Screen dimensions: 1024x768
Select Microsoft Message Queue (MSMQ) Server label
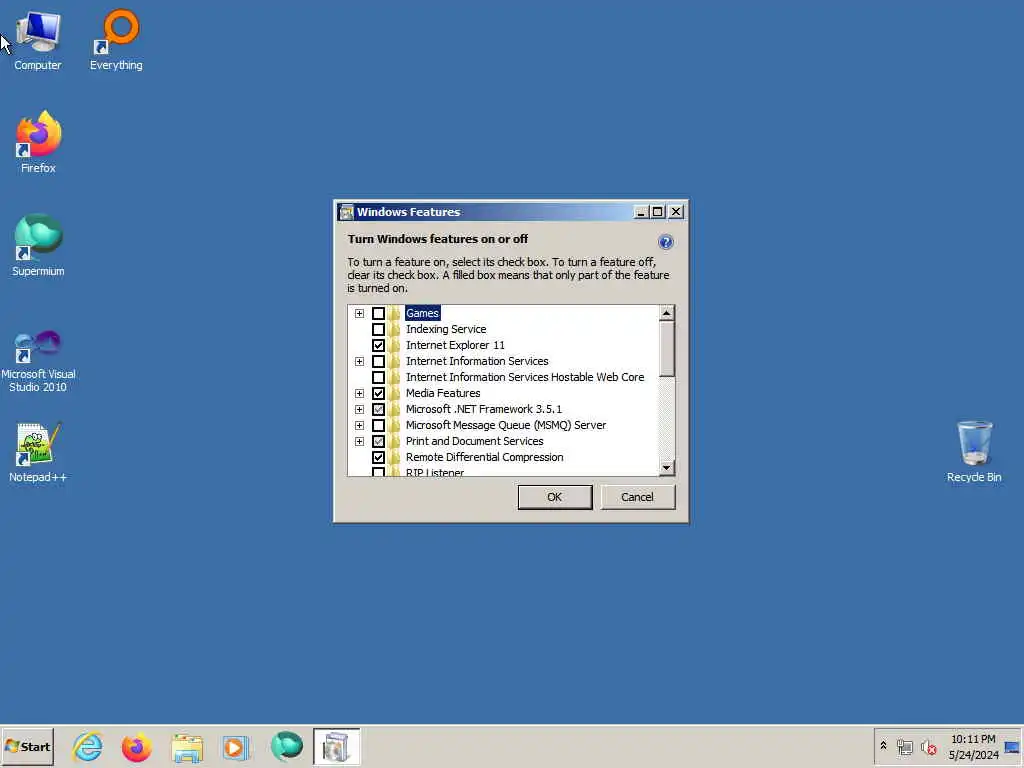506,425
